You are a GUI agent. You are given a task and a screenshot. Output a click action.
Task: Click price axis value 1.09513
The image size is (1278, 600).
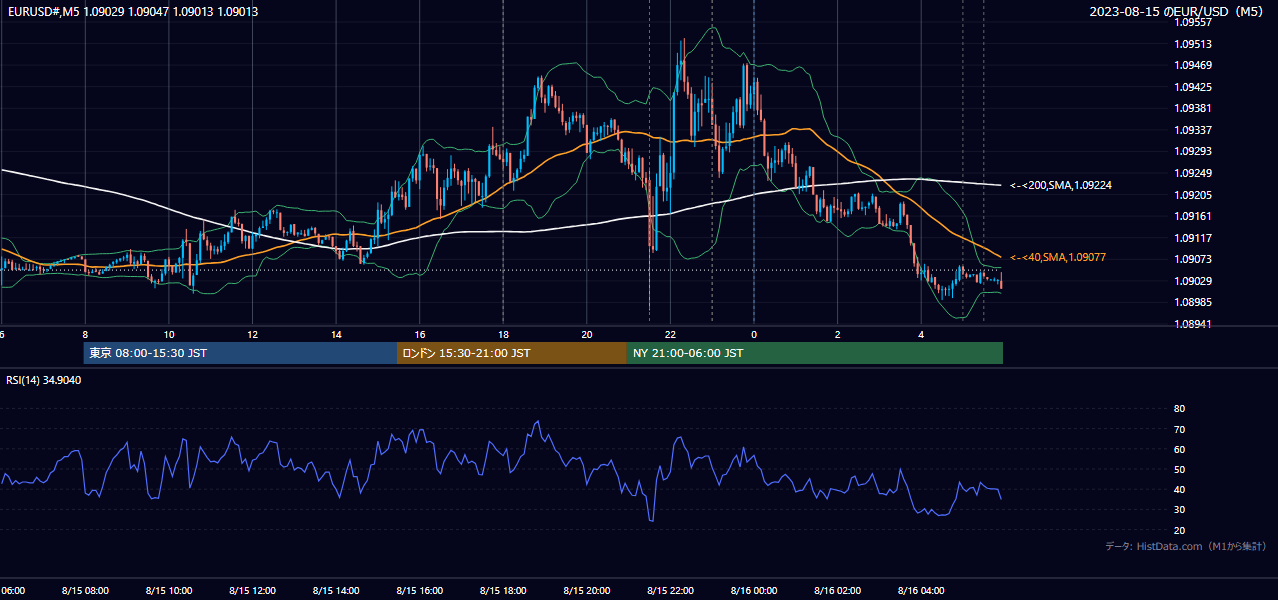point(1192,44)
